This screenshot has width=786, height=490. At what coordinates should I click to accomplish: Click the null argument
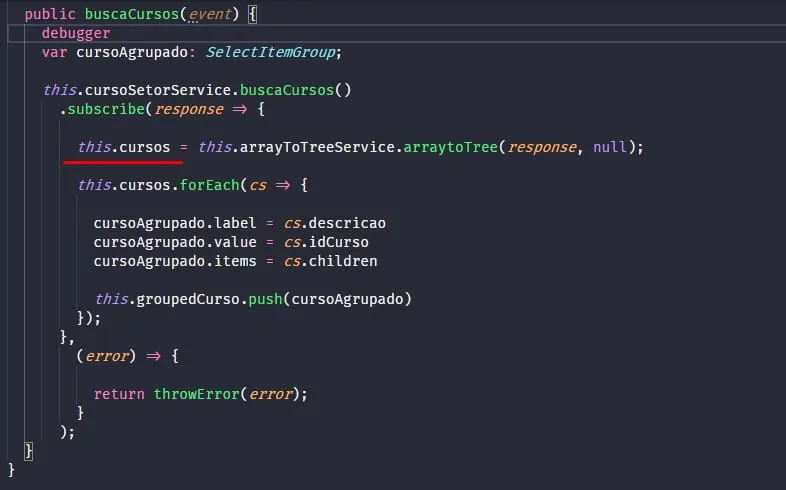point(610,147)
